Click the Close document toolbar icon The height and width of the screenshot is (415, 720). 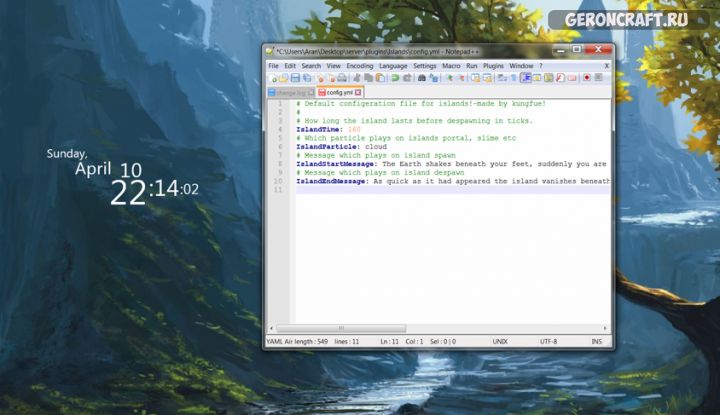[x=320, y=78]
